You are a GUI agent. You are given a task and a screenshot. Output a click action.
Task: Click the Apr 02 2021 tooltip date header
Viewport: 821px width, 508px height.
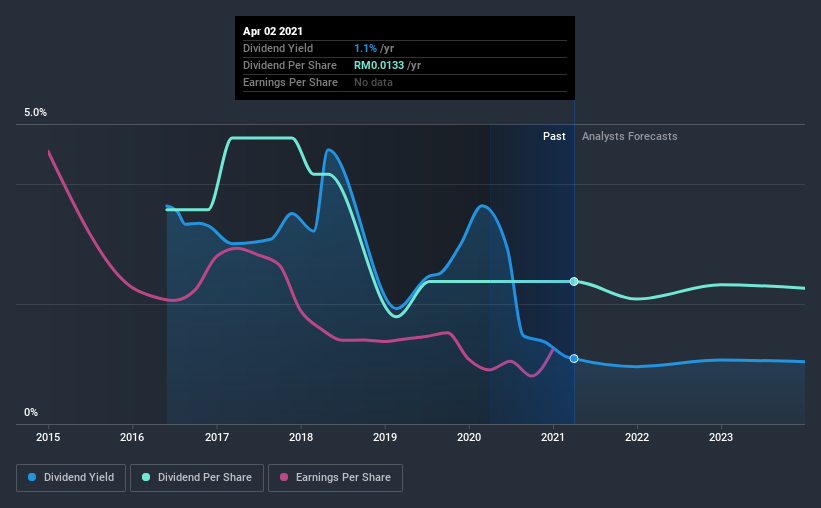[x=273, y=31]
